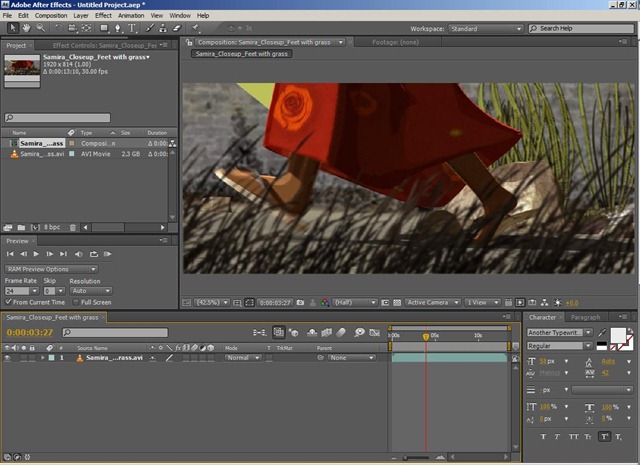Jump to last frame in Preview

click(63, 254)
